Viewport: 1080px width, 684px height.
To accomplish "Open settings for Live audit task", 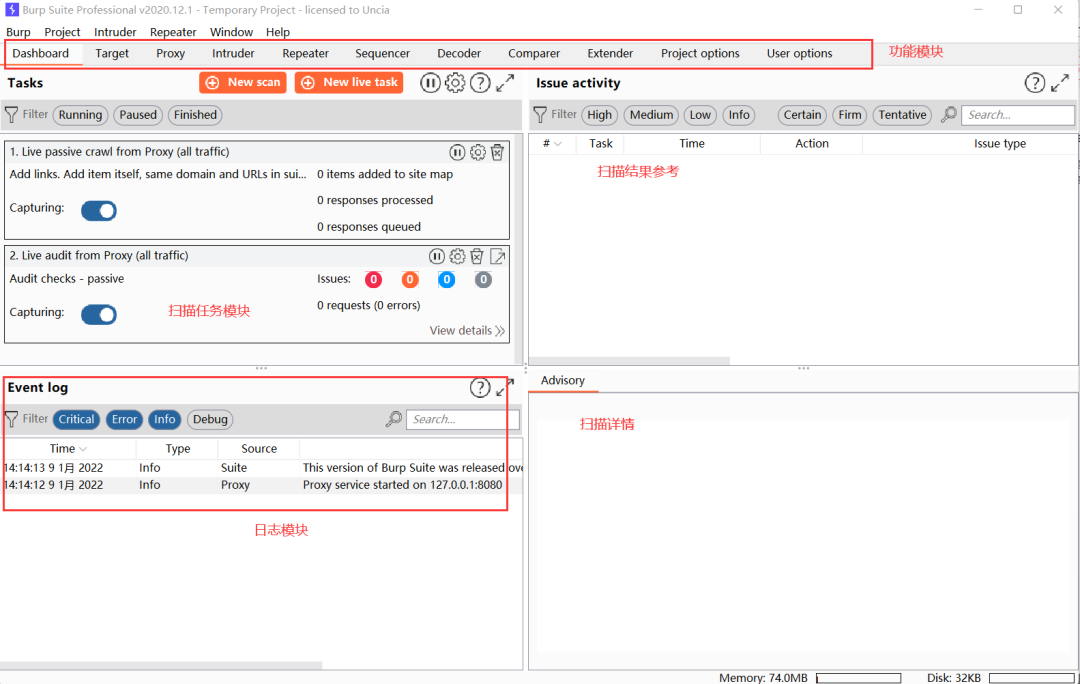I will pyautogui.click(x=457, y=256).
